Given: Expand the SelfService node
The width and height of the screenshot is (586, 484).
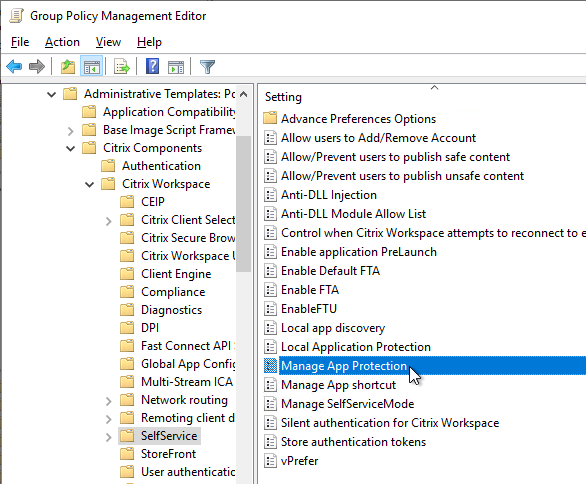Looking at the screenshot, I should click(x=109, y=437).
